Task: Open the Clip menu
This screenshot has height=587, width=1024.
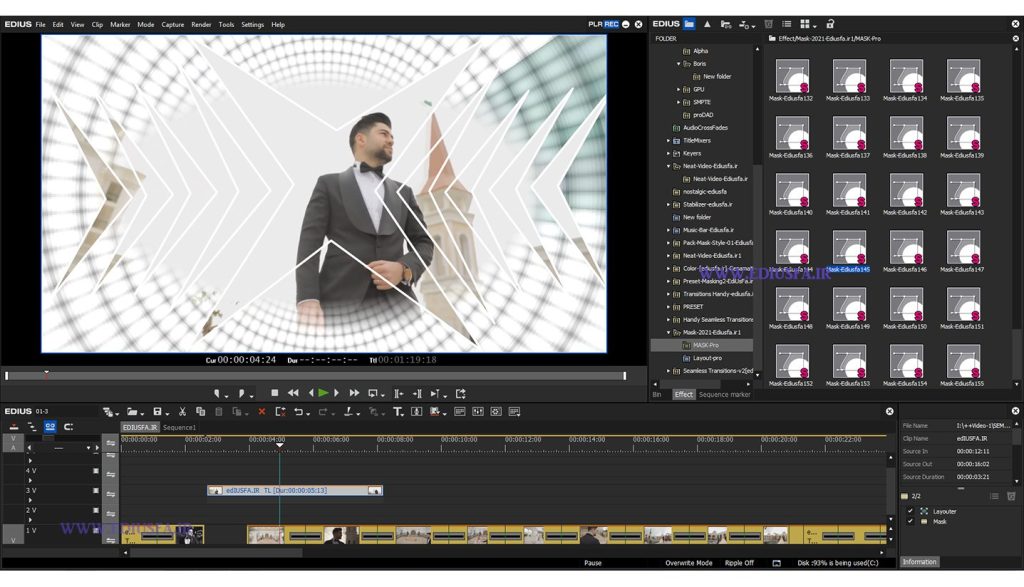Action: (97, 25)
